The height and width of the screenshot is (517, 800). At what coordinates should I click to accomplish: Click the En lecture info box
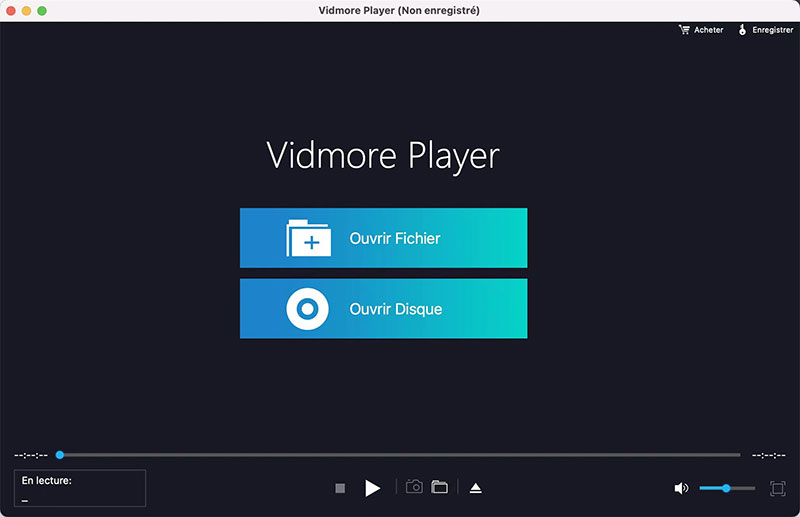pyautogui.click(x=80, y=488)
